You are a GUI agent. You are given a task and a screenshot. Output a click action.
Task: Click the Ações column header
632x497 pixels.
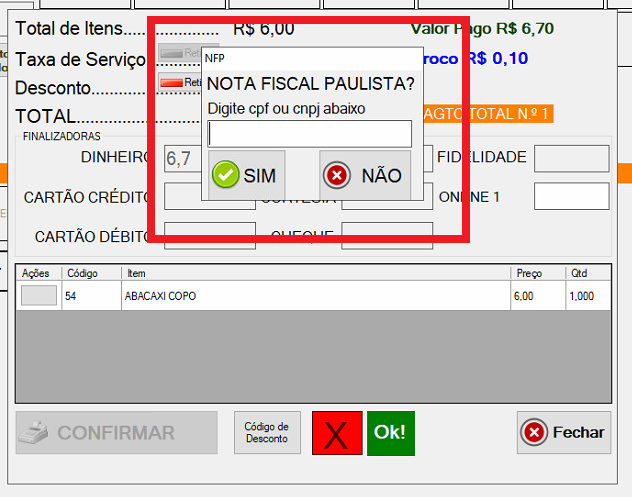point(39,273)
